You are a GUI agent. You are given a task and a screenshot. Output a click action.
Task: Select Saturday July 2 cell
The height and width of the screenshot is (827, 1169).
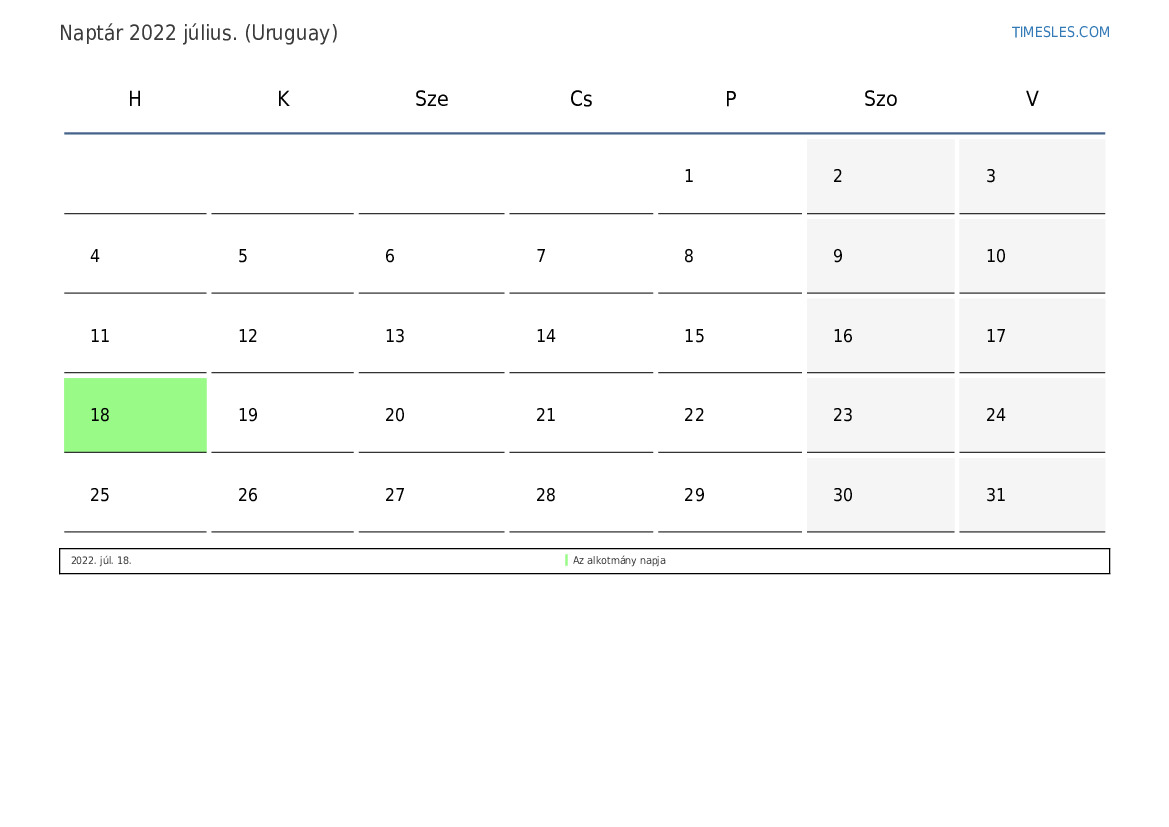[880, 176]
